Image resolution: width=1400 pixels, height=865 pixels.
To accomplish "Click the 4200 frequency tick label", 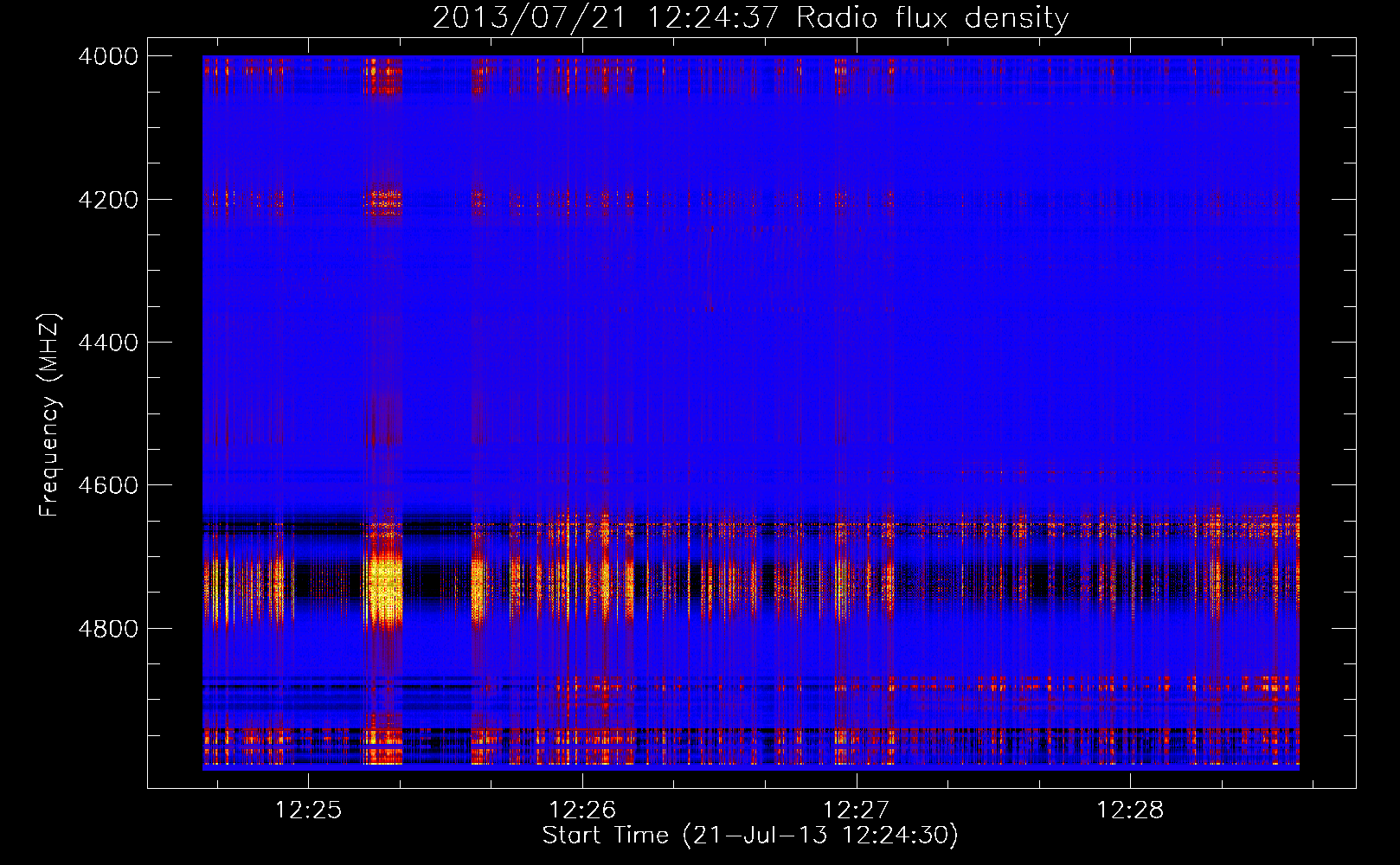I will (x=108, y=200).
